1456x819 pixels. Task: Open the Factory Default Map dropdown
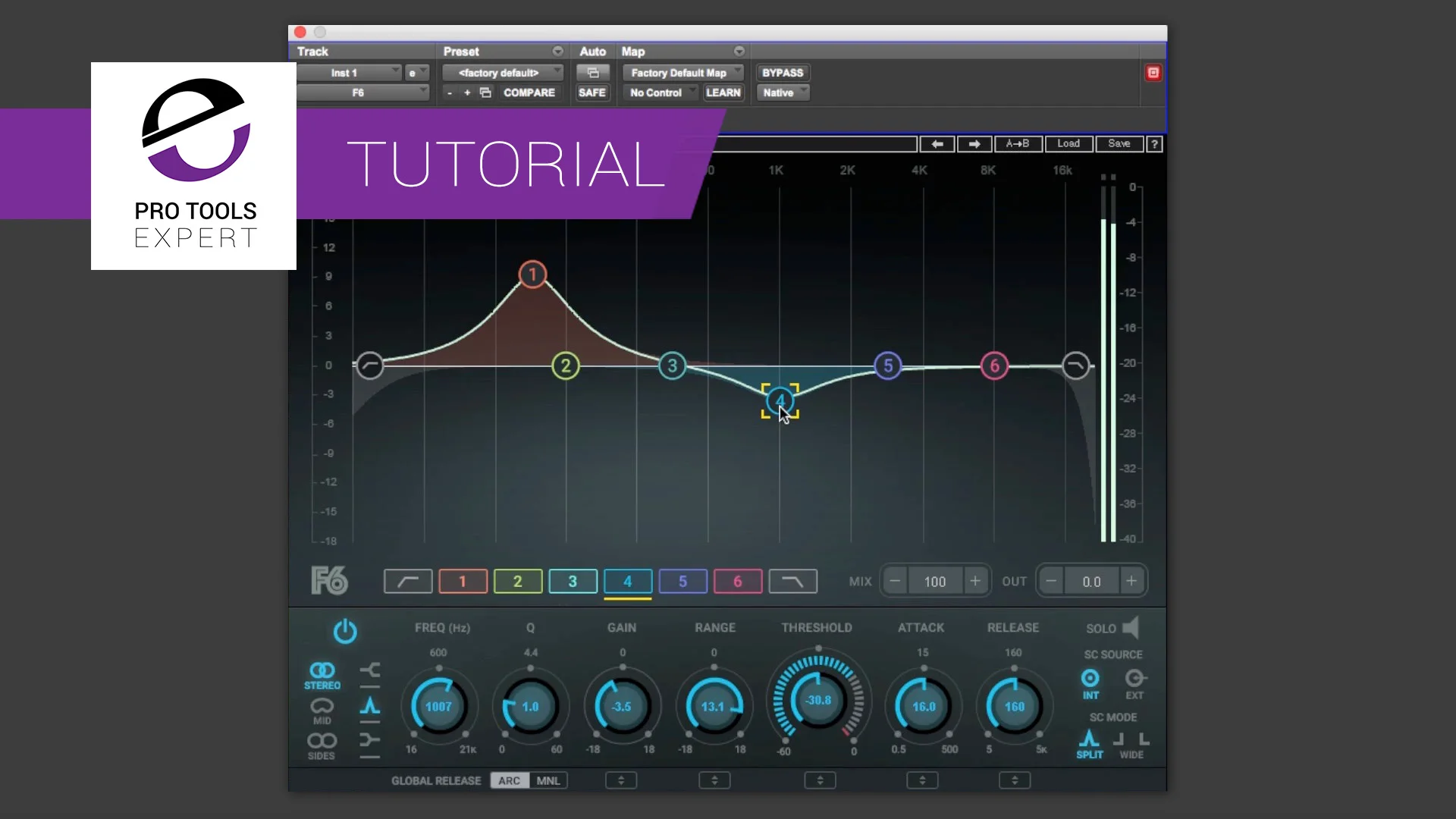point(682,72)
